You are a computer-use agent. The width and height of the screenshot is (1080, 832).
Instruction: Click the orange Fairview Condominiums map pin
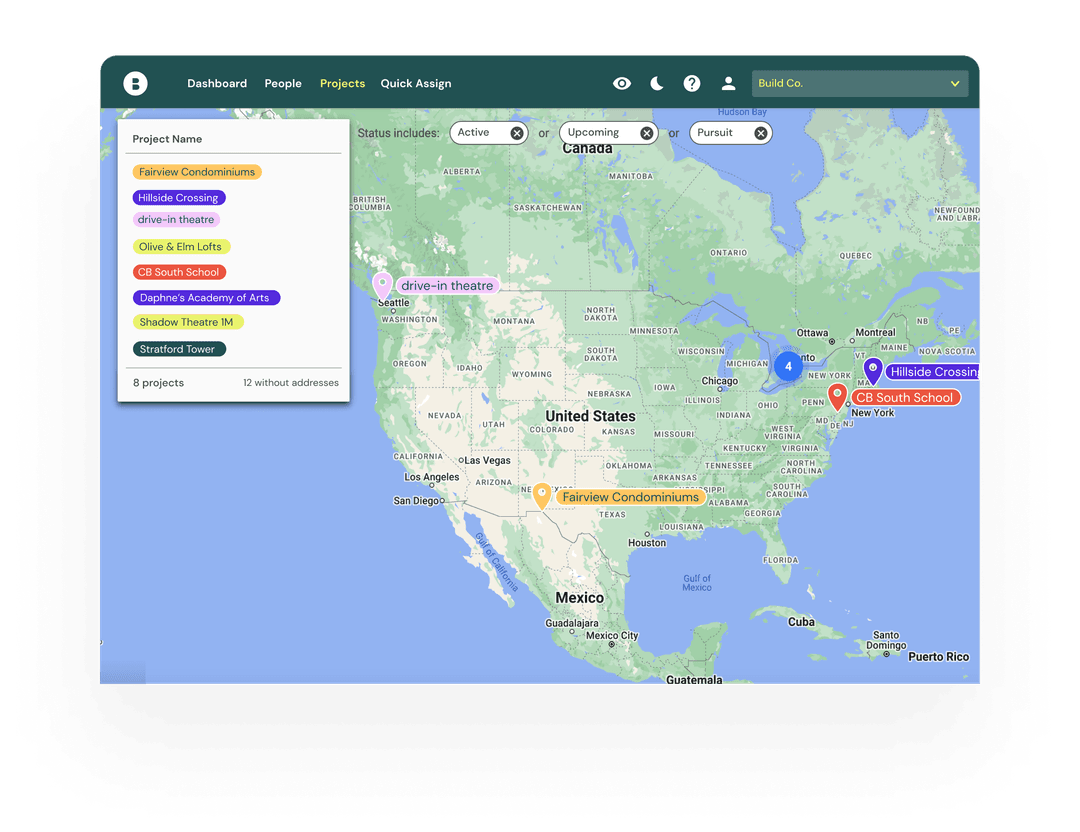click(542, 495)
